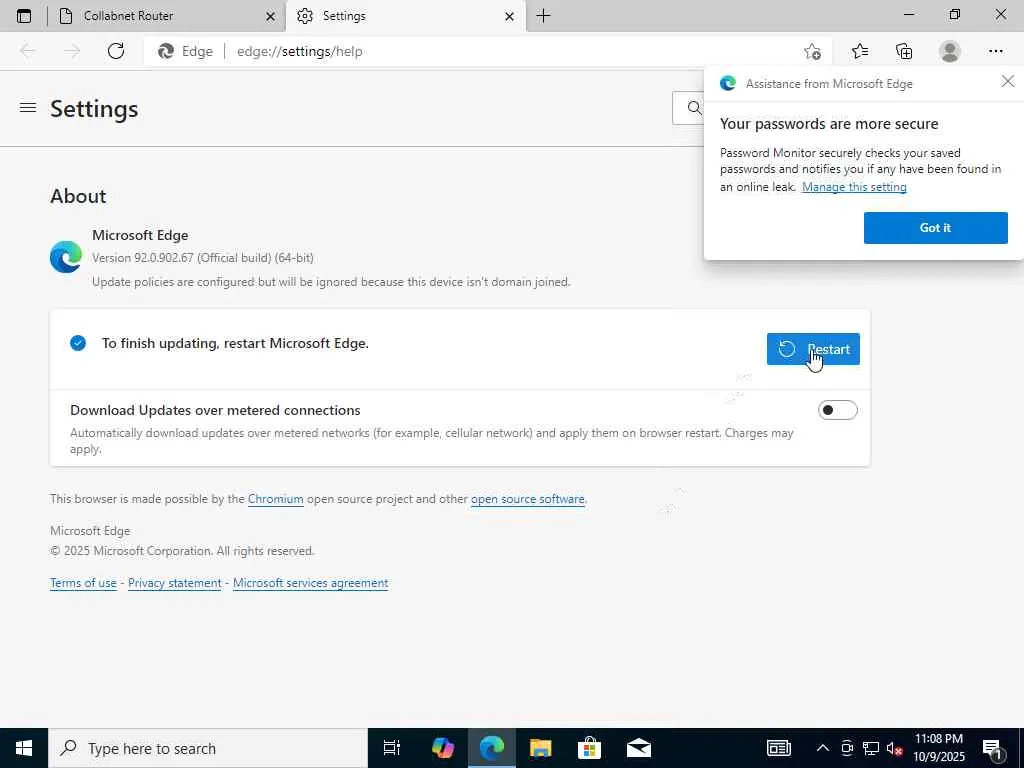Screen dimensions: 1024x768
Task: Open Task View on the taskbar
Action: tap(392, 748)
